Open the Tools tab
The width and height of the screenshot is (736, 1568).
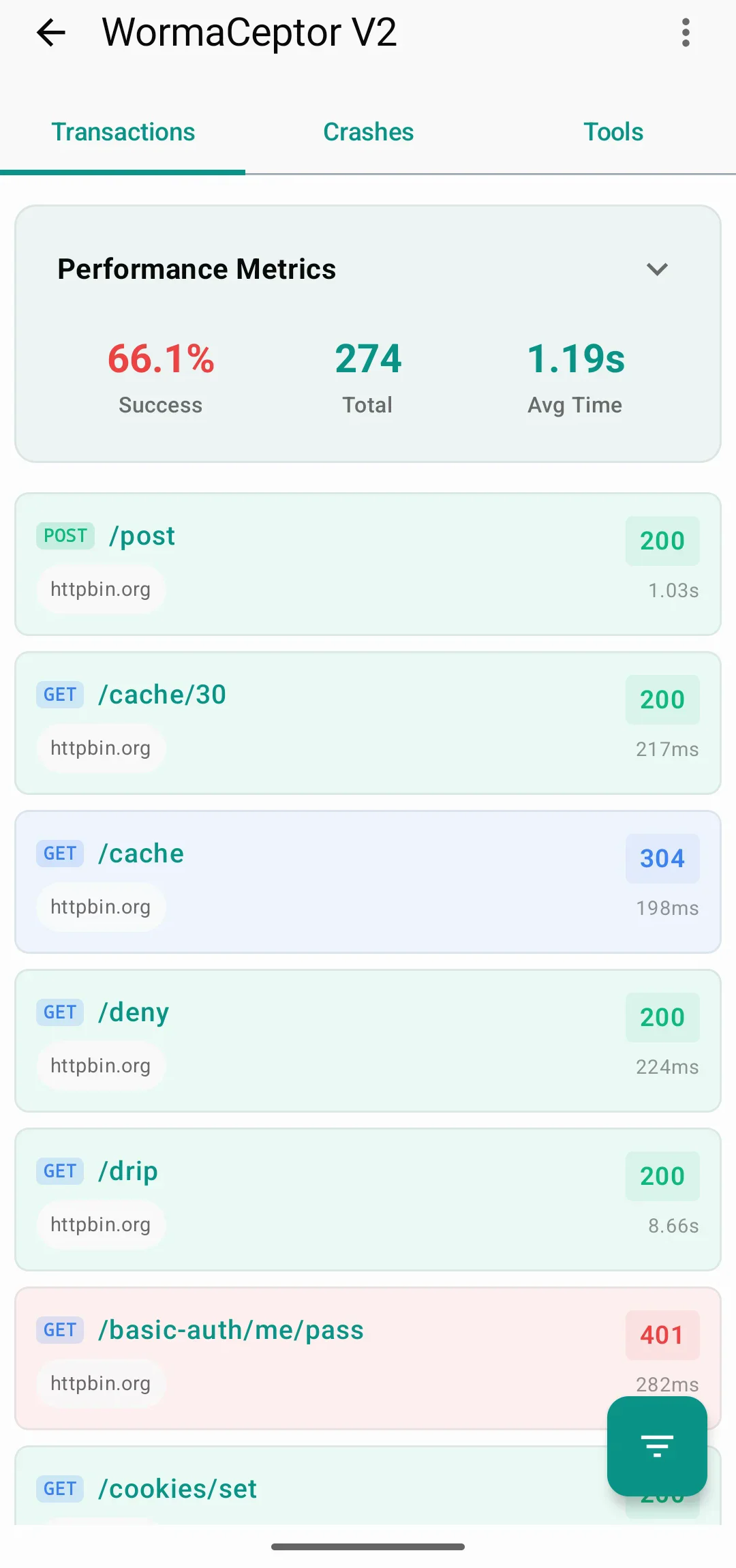tap(613, 132)
